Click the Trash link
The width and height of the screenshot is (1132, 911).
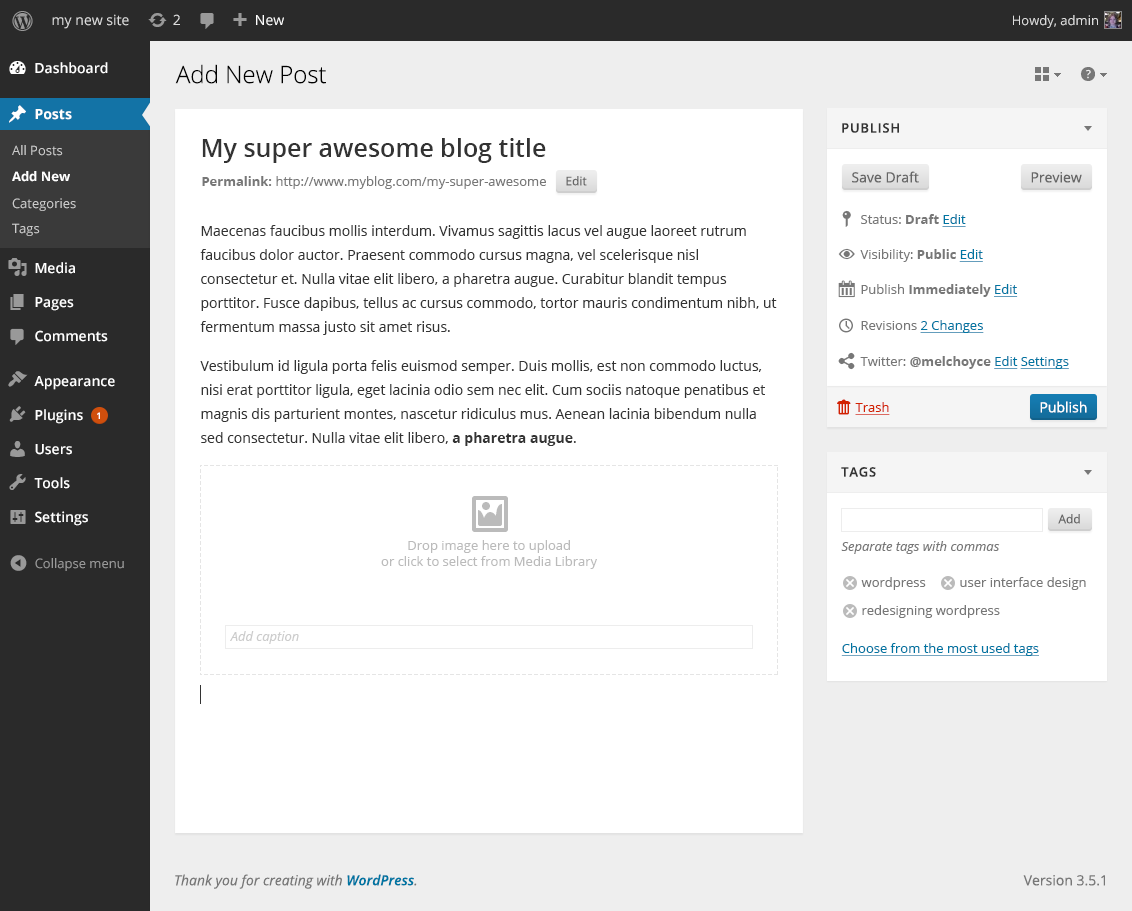pos(871,407)
